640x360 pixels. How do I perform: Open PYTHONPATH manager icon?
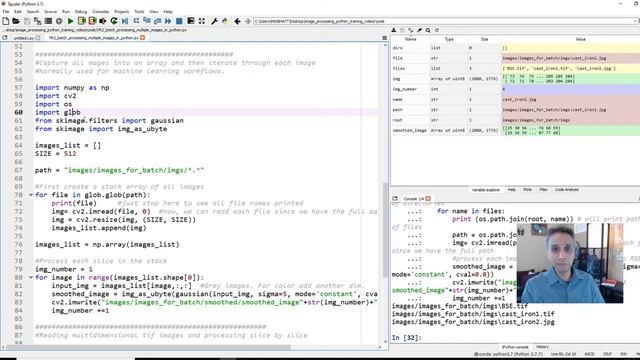click(225, 21)
